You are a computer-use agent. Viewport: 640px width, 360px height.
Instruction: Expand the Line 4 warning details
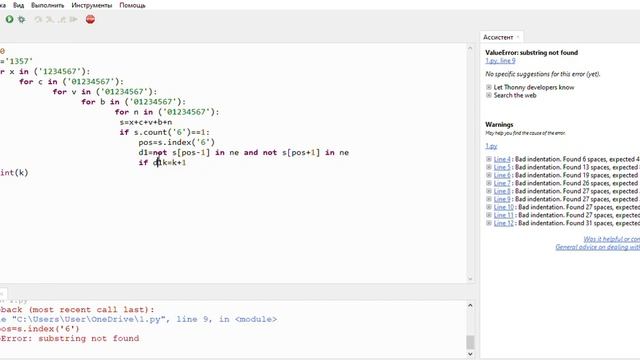(489, 159)
